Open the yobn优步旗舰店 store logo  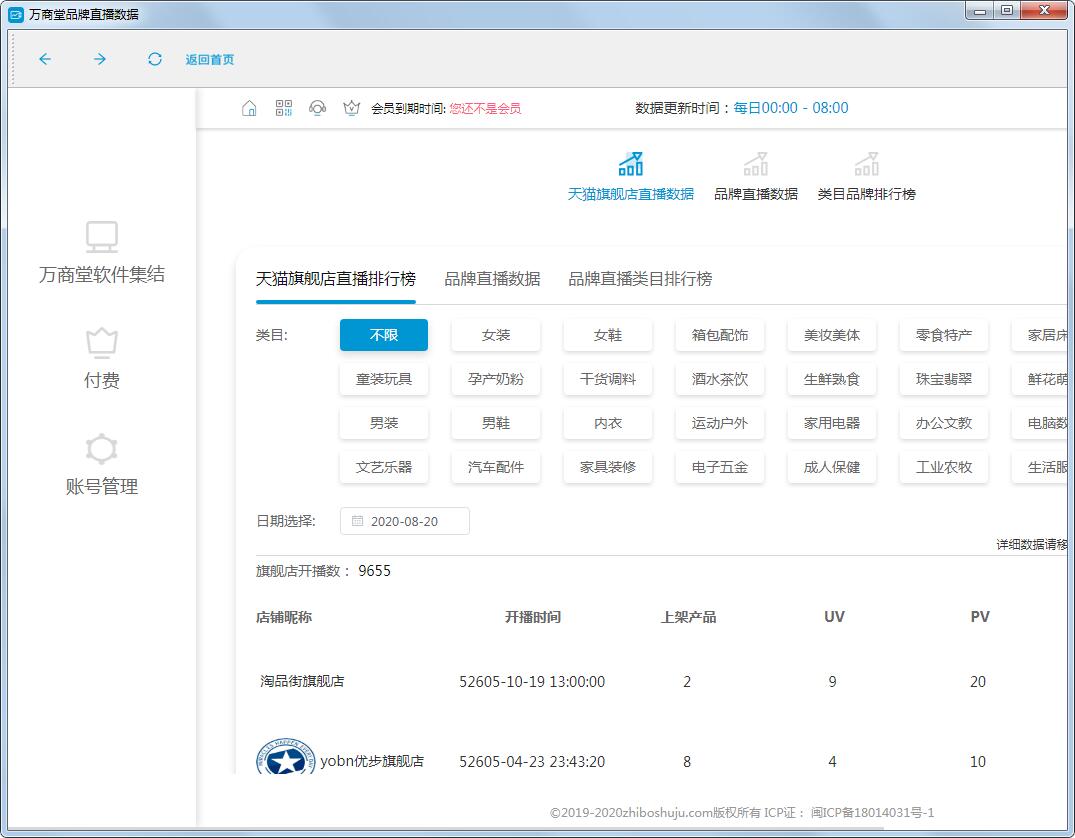[284, 760]
